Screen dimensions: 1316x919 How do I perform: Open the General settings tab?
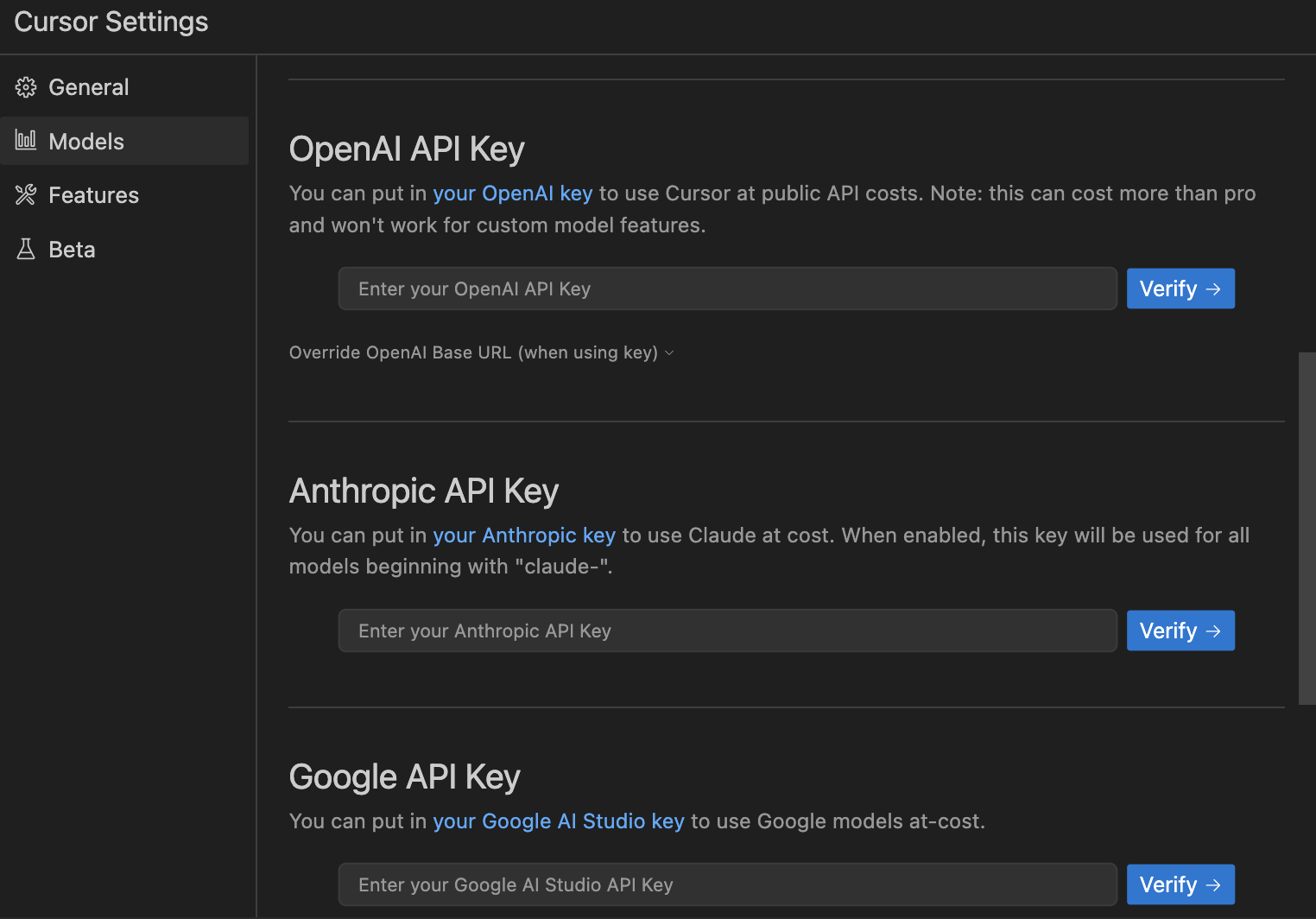pos(124,87)
